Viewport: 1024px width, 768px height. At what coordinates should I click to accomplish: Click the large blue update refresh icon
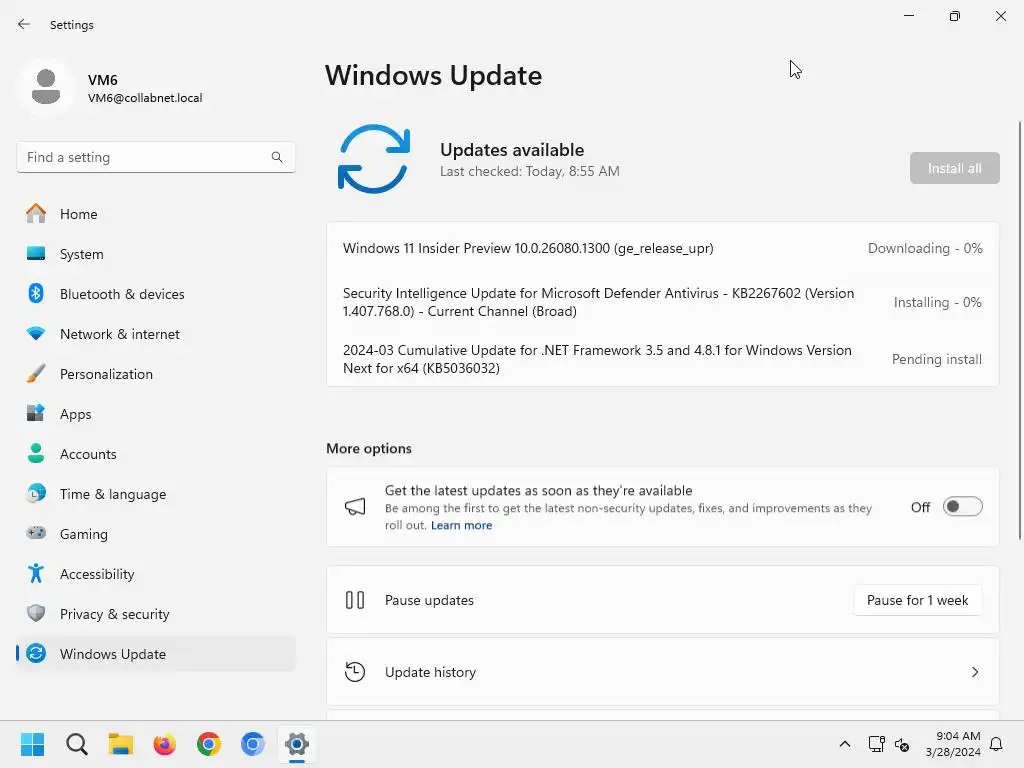pyautogui.click(x=374, y=159)
